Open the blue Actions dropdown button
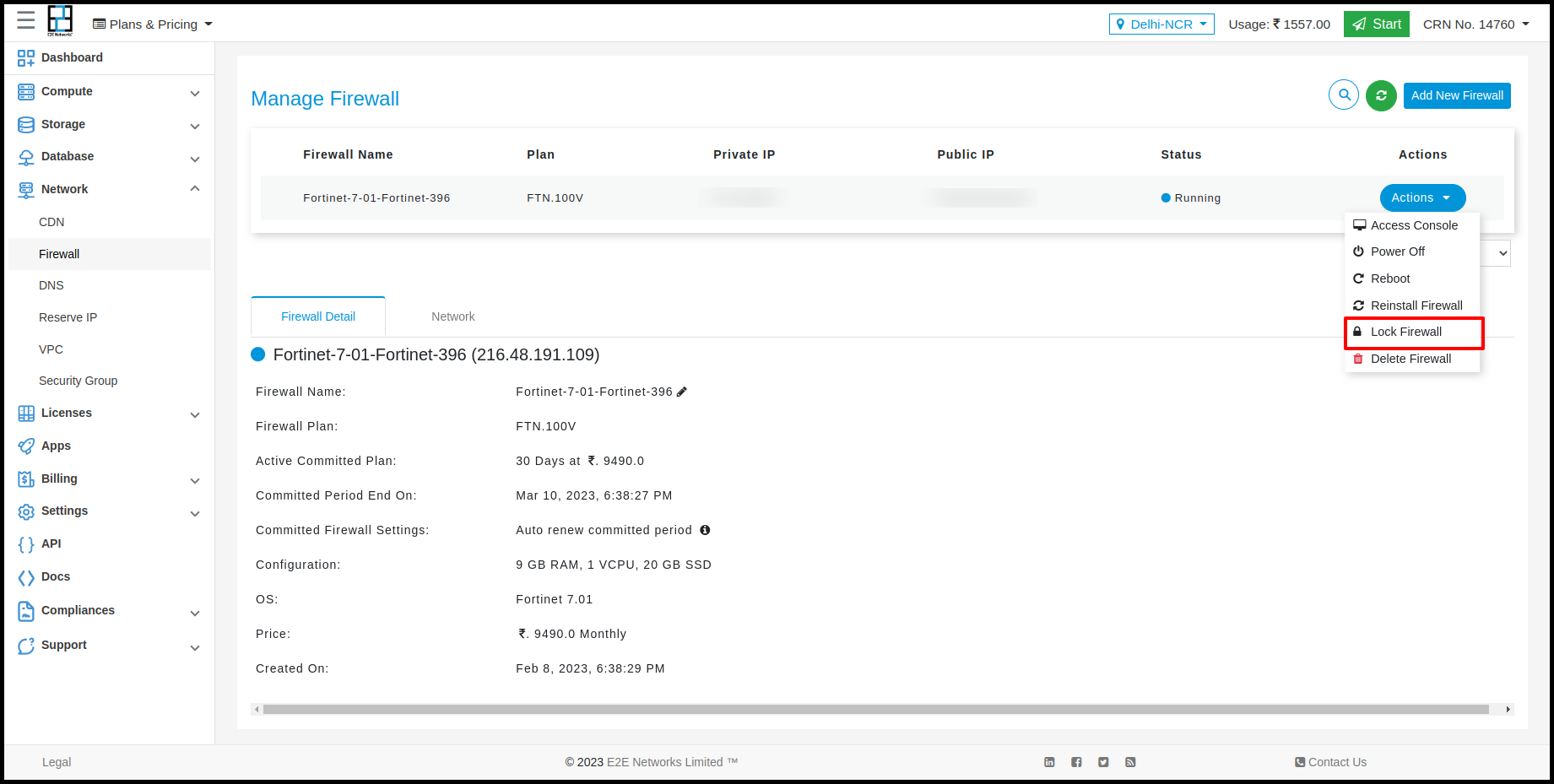Viewport: 1554px width, 784px height. click(1422, 197)
